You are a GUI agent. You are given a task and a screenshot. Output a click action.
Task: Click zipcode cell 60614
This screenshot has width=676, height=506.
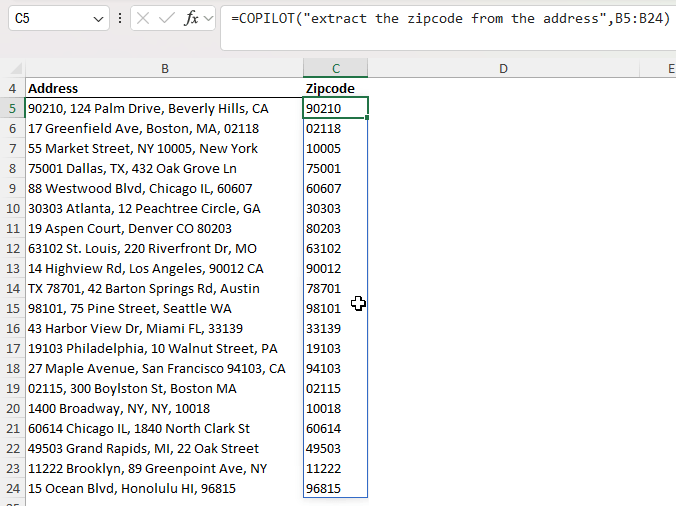[335, 428]
